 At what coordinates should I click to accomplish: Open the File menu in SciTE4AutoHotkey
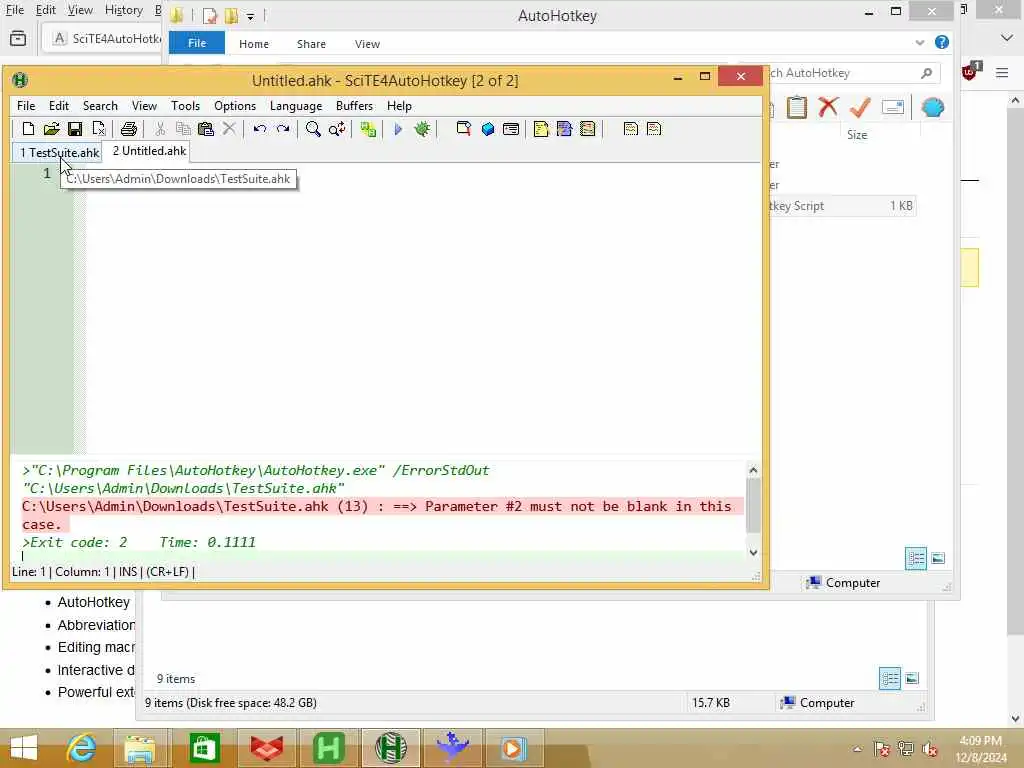click(x=26, y=106)
